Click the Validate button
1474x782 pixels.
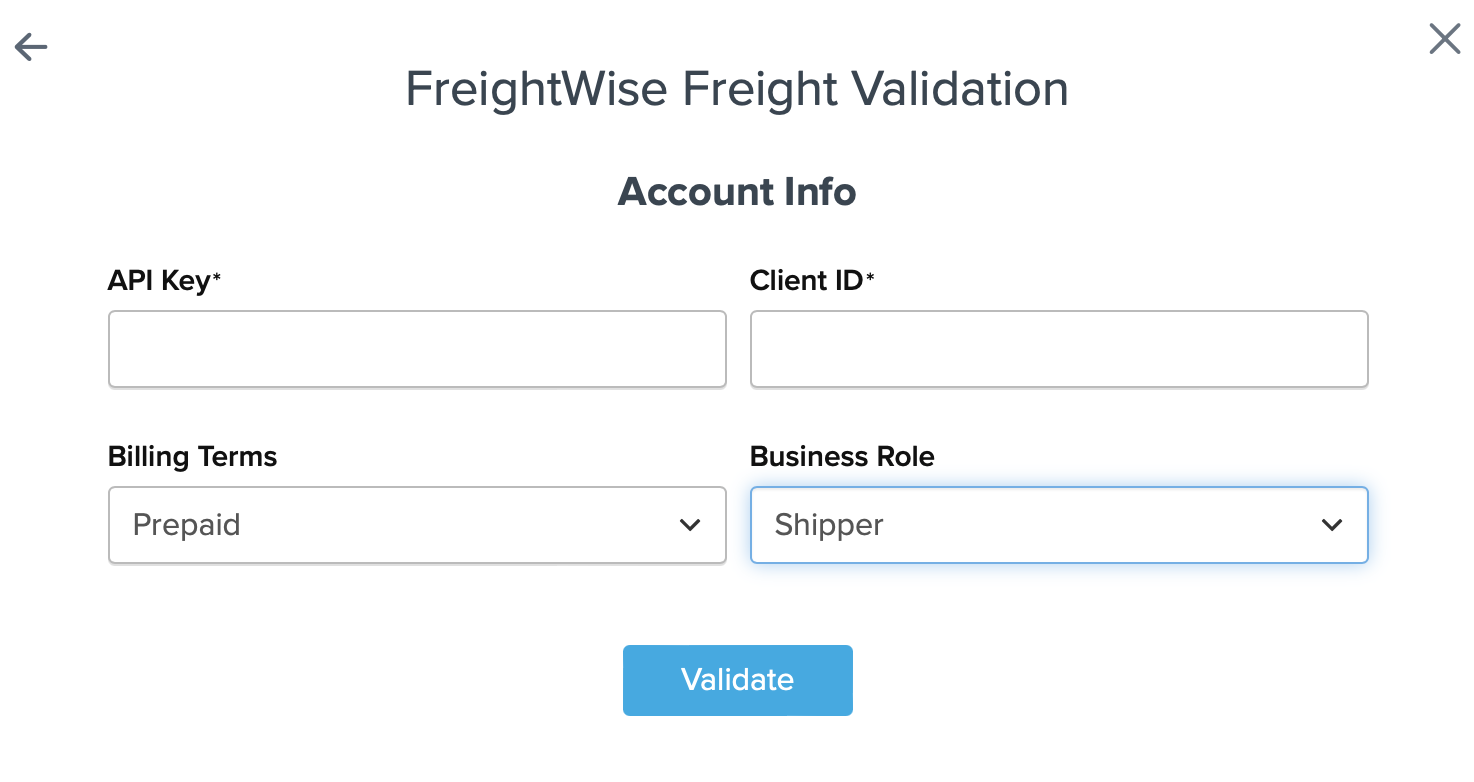pyautogui.click(x=737, y=680)
